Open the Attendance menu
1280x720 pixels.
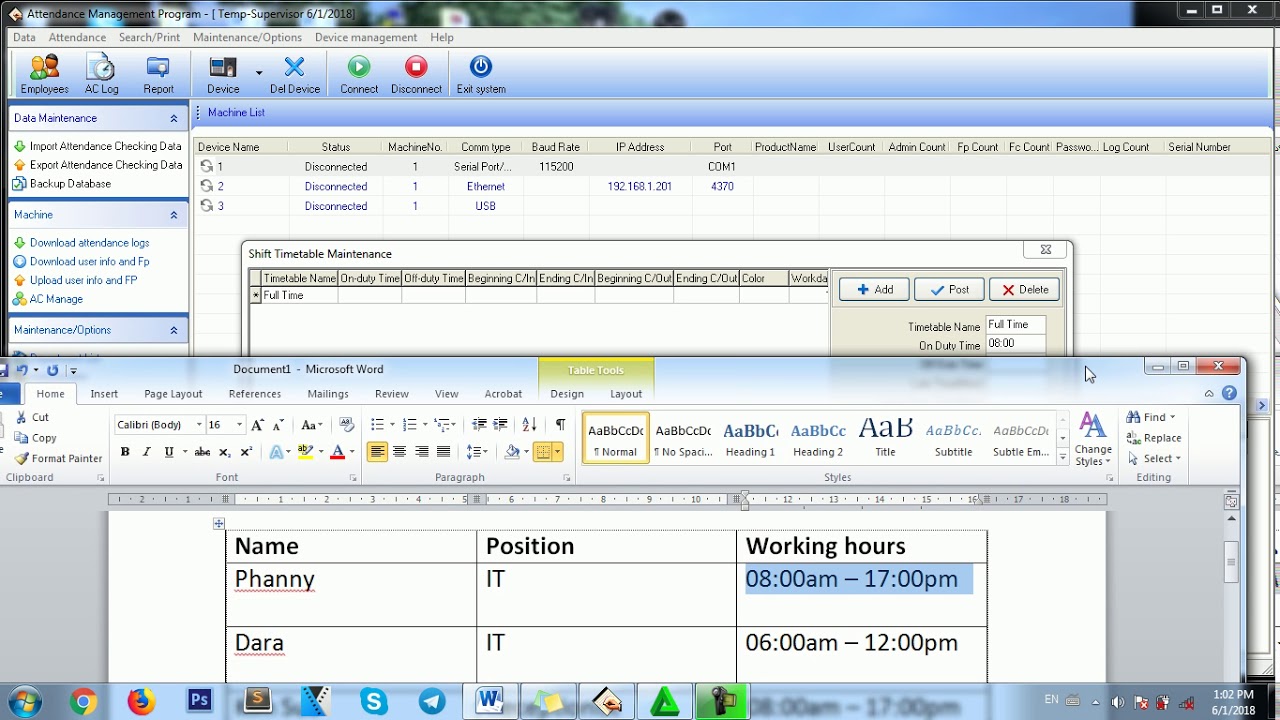[x=77, y=37]
